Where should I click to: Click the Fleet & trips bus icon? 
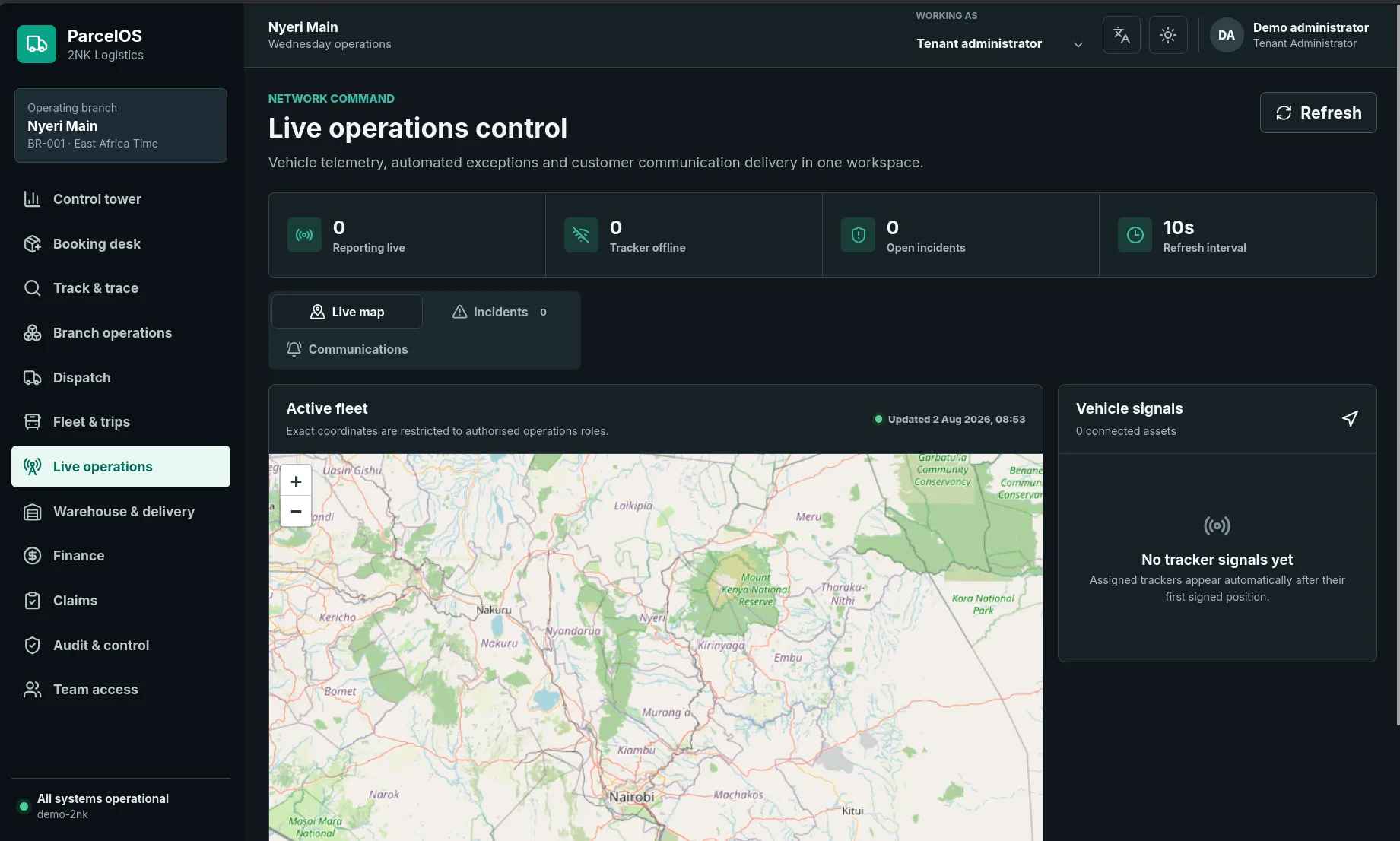32,422
